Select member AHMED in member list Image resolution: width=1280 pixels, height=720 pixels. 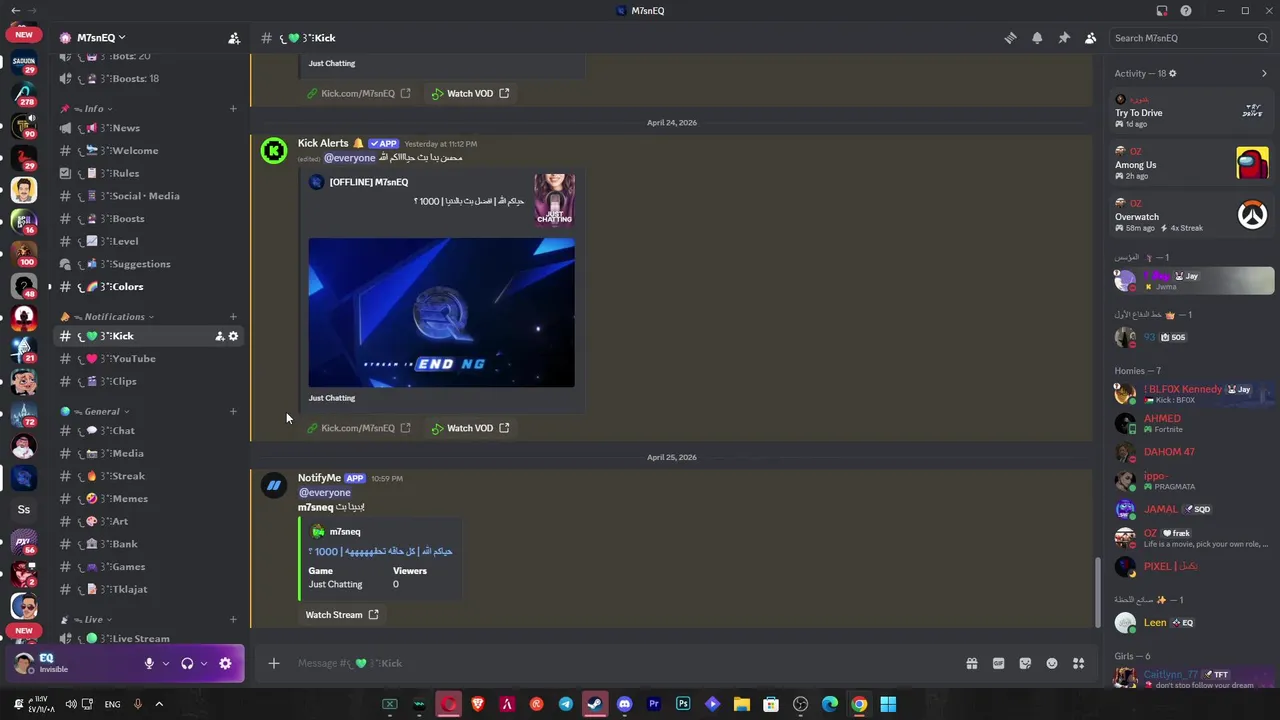pos(1192,423)
